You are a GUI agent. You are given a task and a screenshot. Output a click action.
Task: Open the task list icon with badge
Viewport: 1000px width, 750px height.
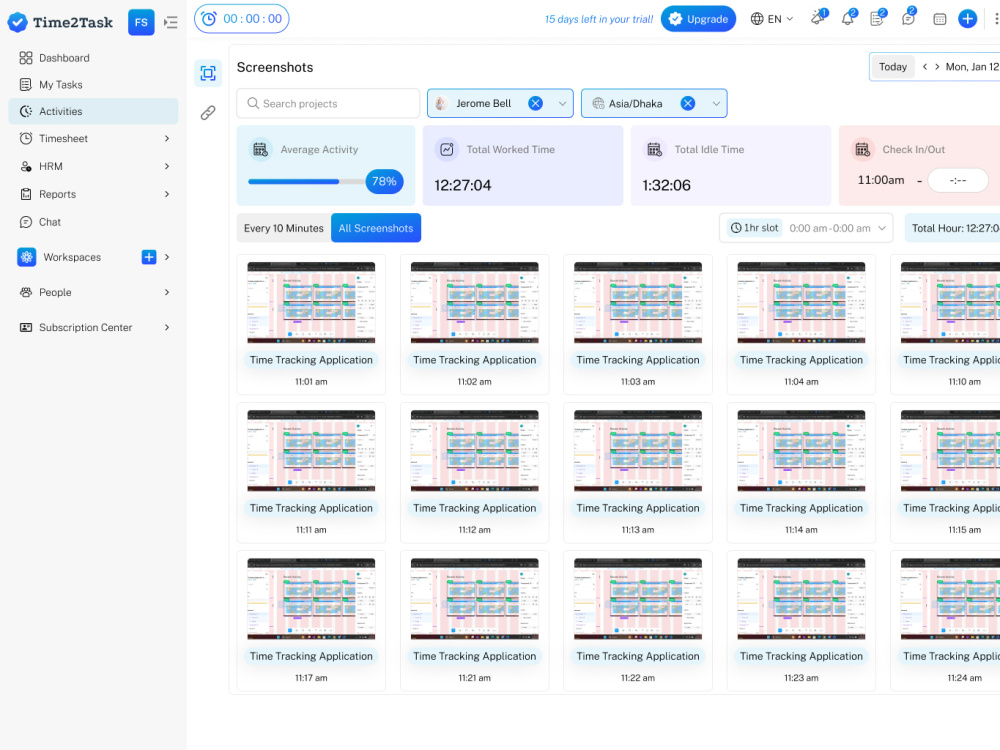click(878, 18)
